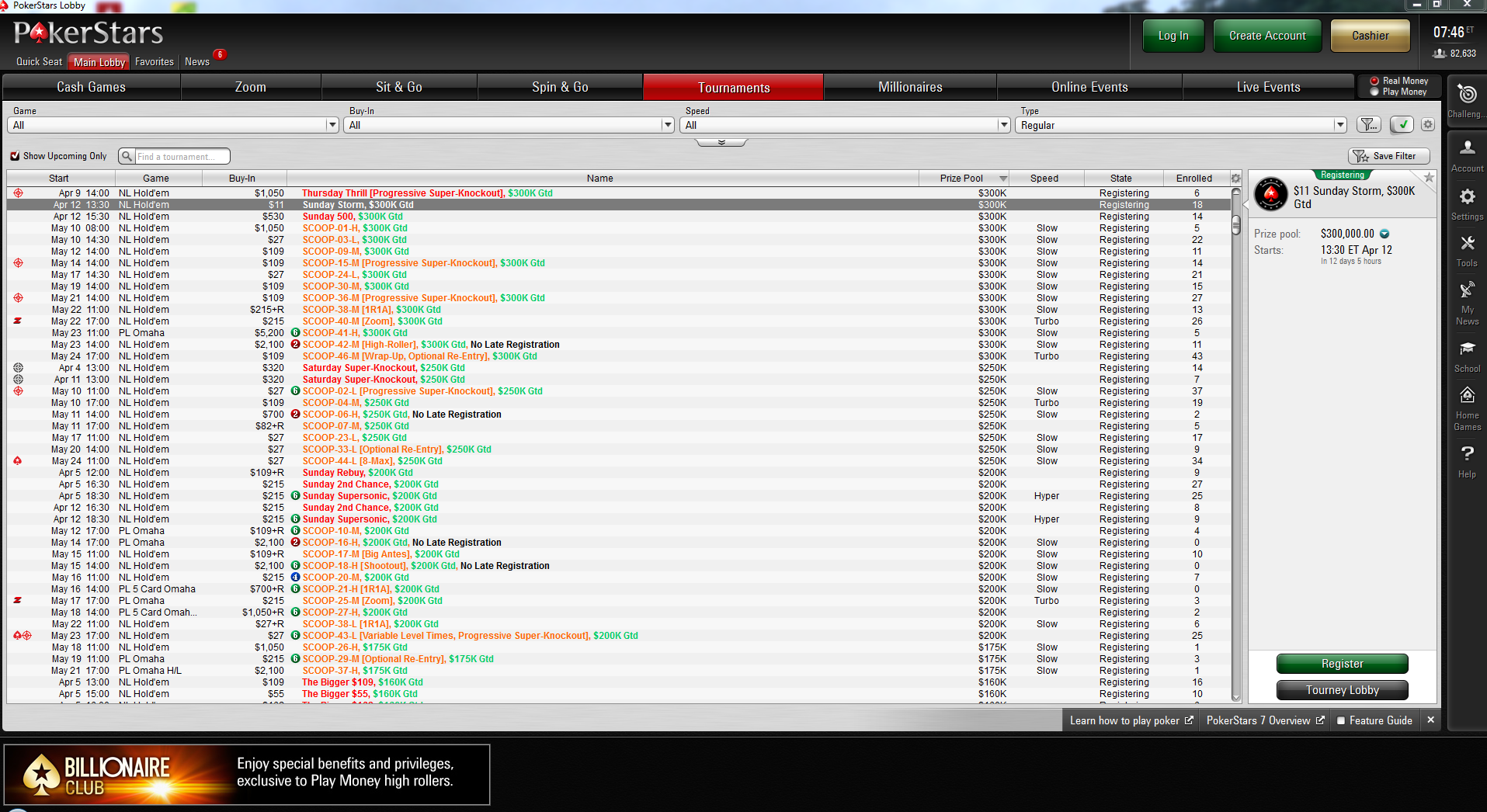Open the News tab

point(197,62)
